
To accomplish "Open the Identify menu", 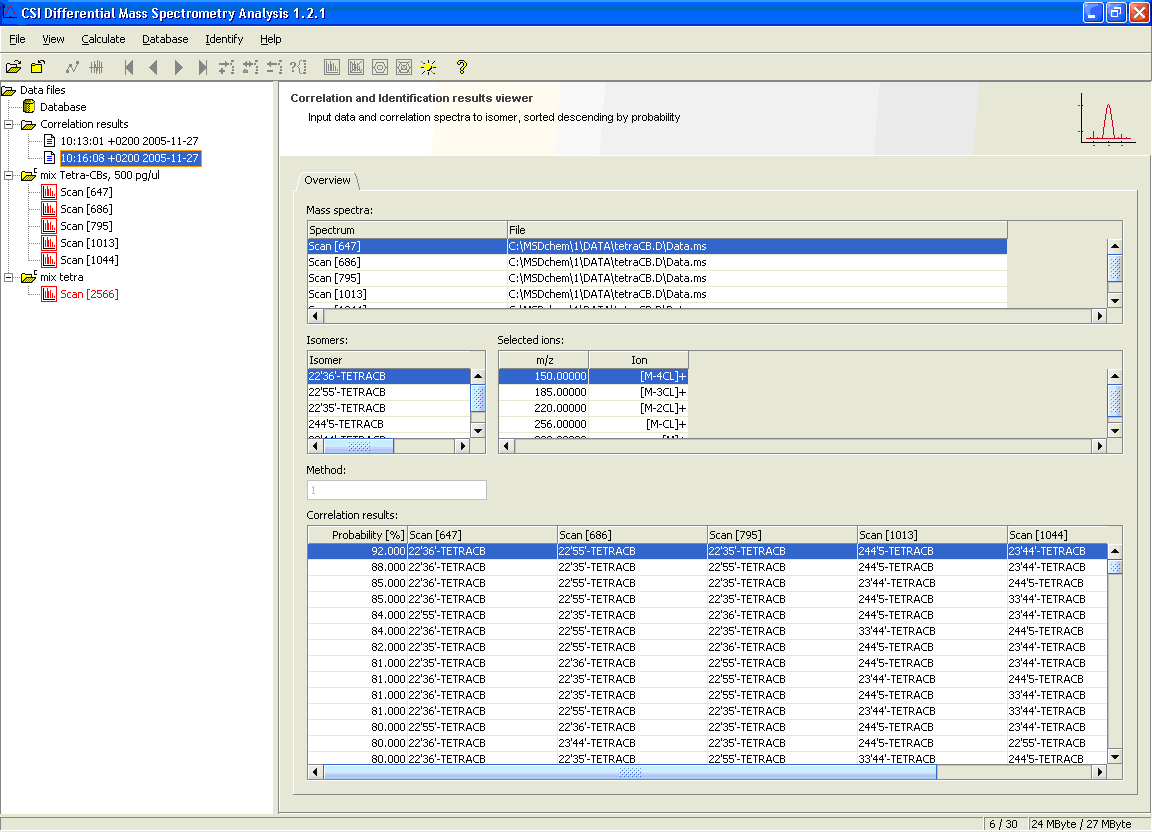I will coord(224,39).
